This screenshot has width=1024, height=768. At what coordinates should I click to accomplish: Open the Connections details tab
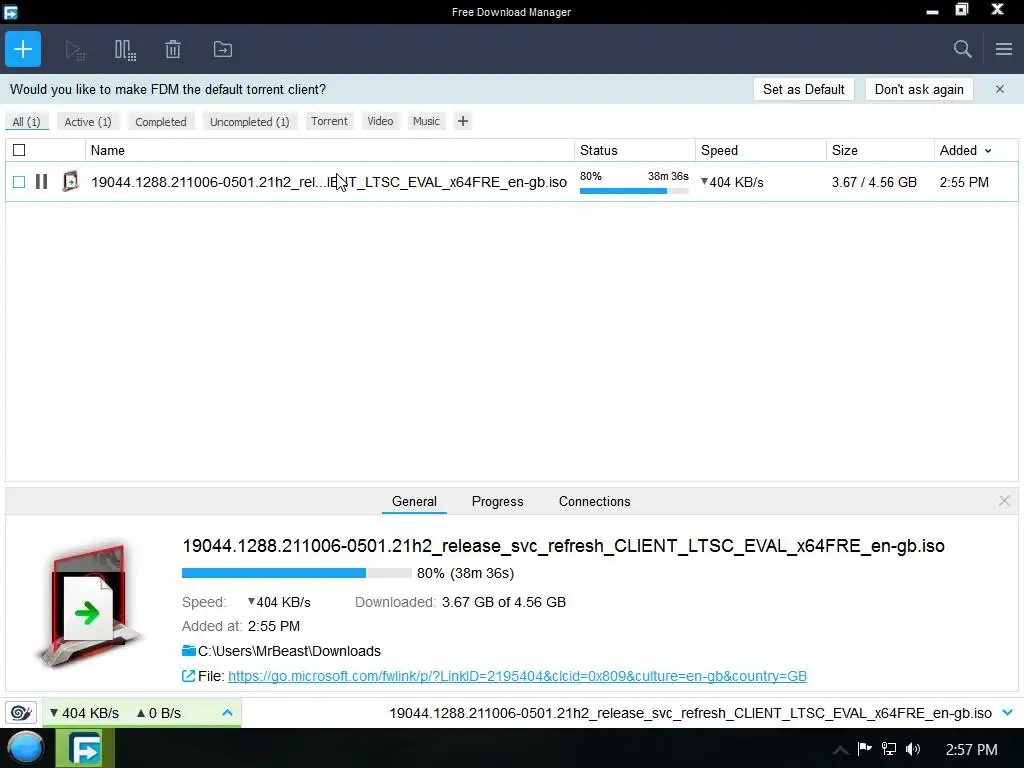coord(594,501)
